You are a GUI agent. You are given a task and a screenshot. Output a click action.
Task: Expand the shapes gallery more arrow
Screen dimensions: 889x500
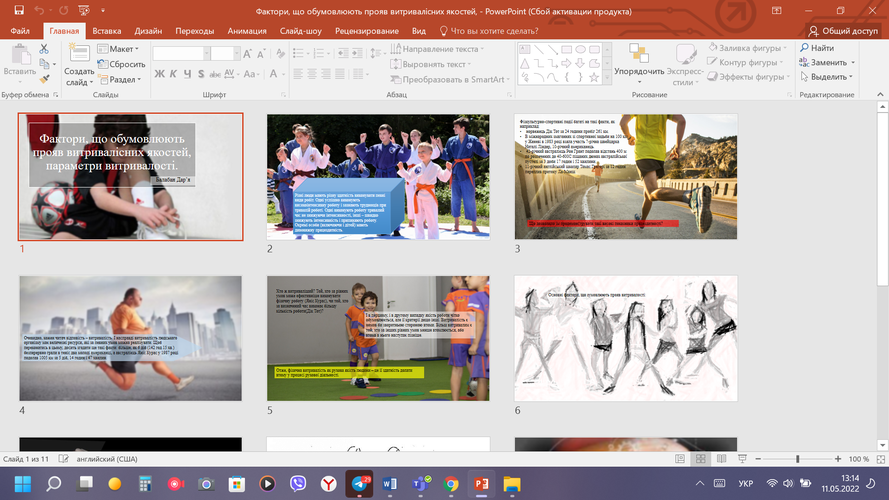click(607, 79)
